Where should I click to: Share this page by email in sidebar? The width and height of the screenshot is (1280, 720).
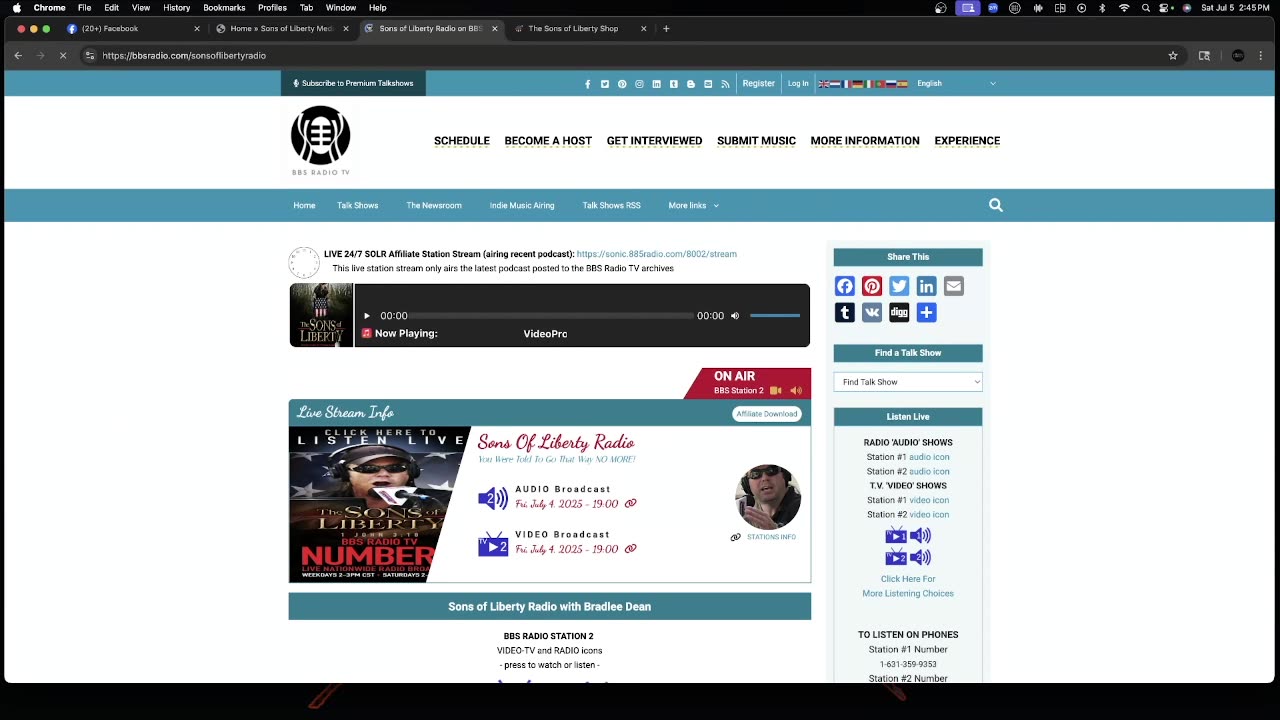coord(953,287)
